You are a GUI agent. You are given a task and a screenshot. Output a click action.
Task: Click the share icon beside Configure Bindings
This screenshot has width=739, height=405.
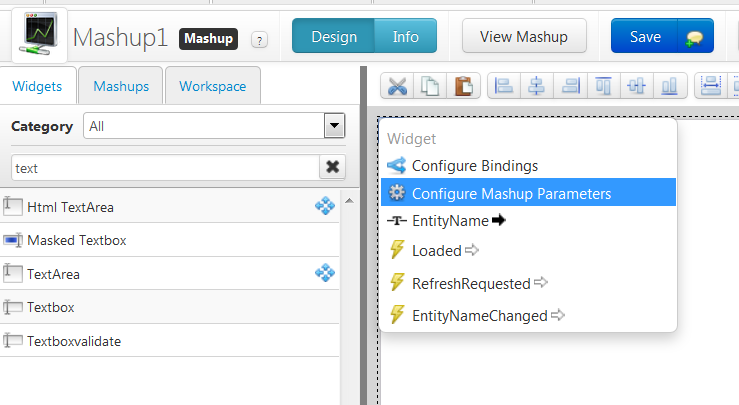[x=396, y=165]
